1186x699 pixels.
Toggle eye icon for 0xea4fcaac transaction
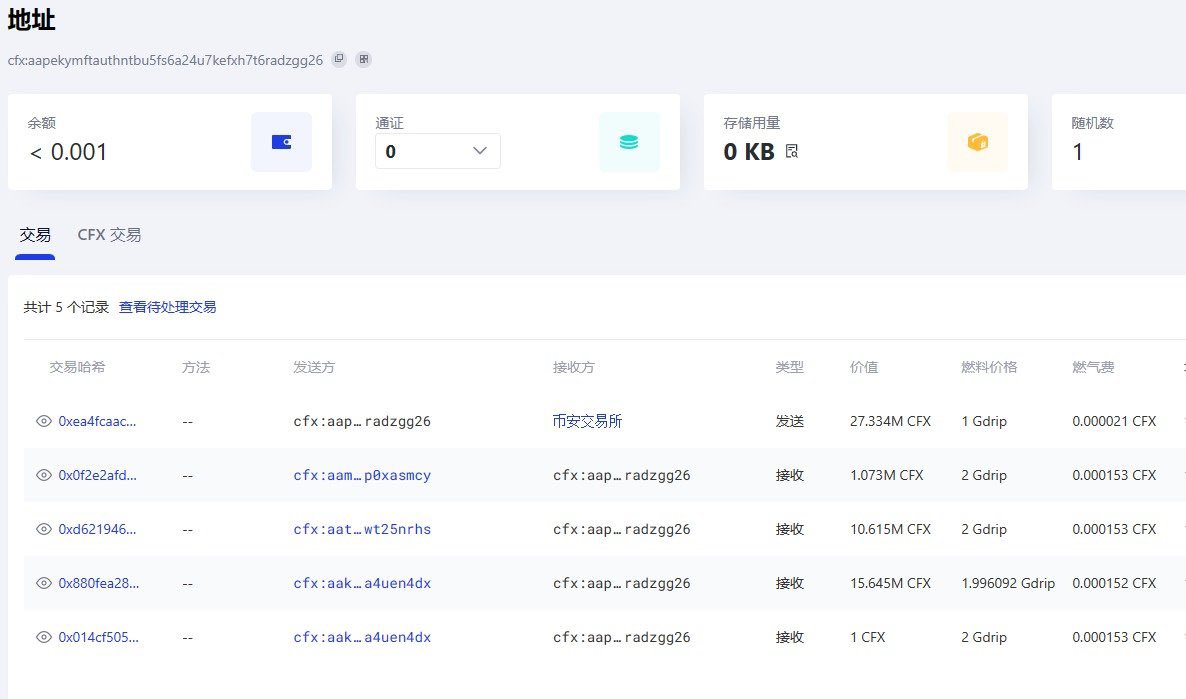pyautogui.click(x=44, y=421)
